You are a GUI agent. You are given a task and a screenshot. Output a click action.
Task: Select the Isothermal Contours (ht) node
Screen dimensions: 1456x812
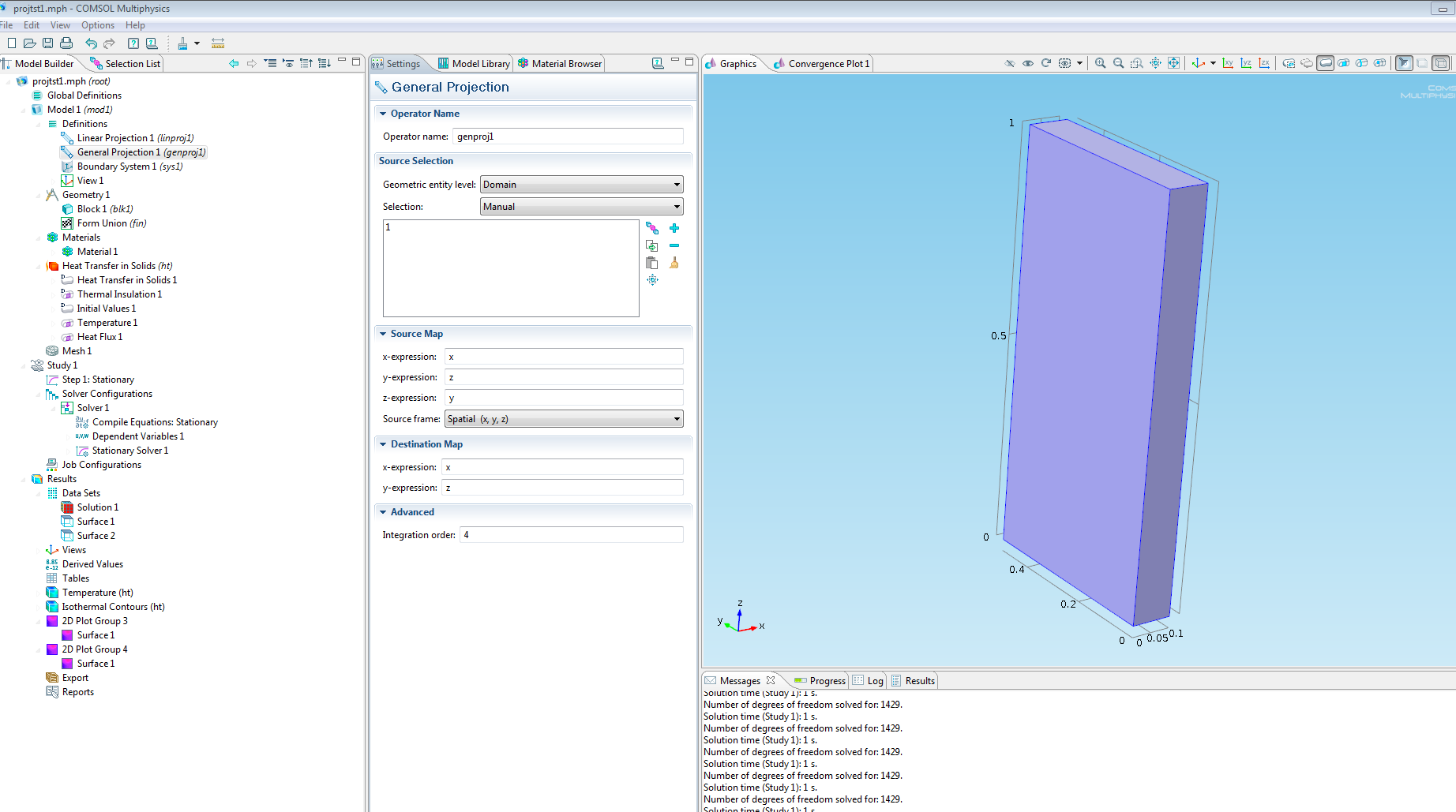coord(113,607)
